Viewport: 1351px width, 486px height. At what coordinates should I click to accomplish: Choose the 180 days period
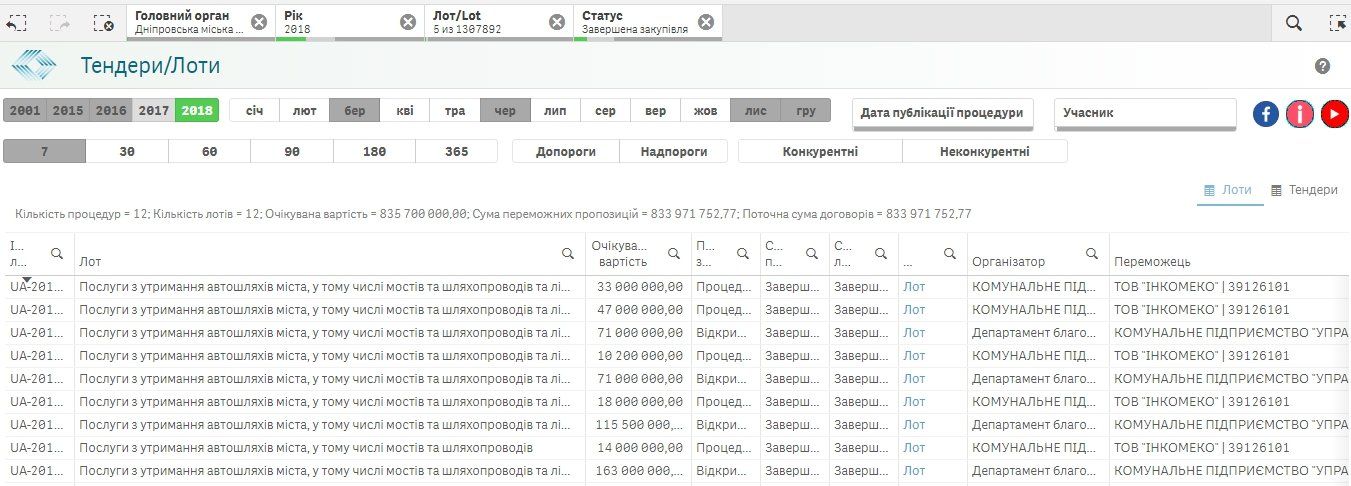tap(374, 152)
